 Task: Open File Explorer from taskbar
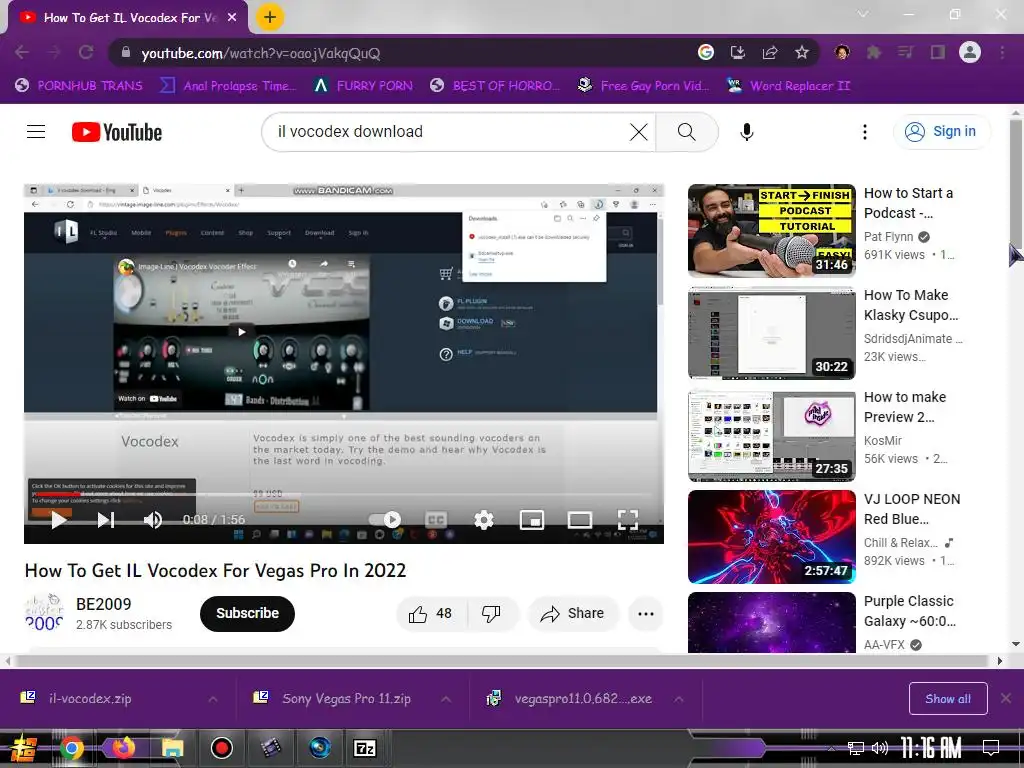172,748
